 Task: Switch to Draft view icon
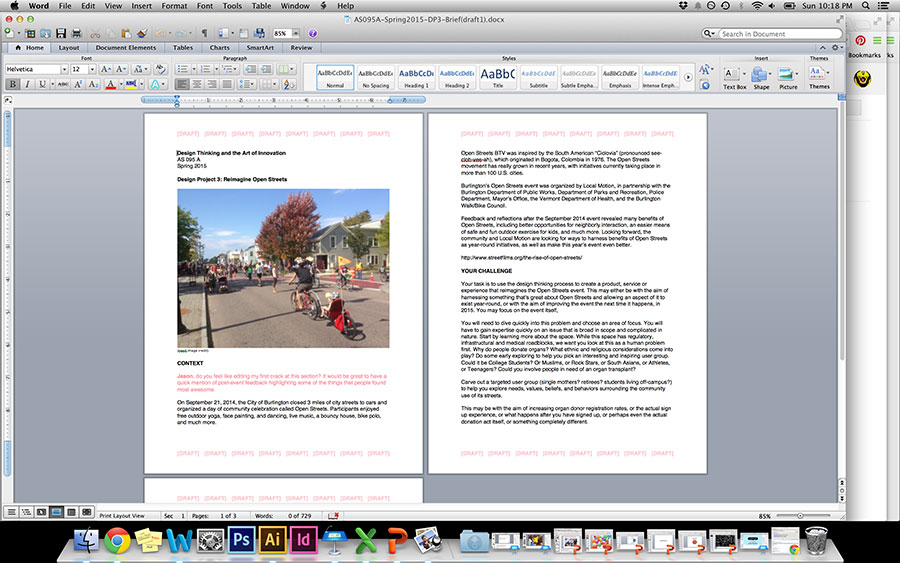(x=11, y=511)
